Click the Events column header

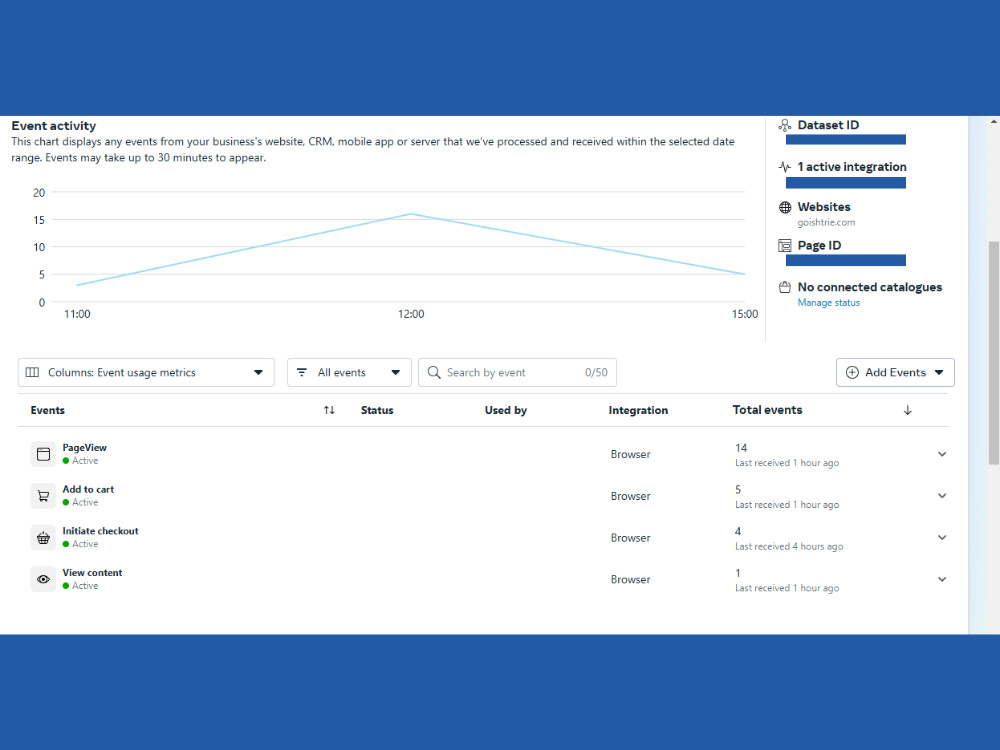point(48,410)
